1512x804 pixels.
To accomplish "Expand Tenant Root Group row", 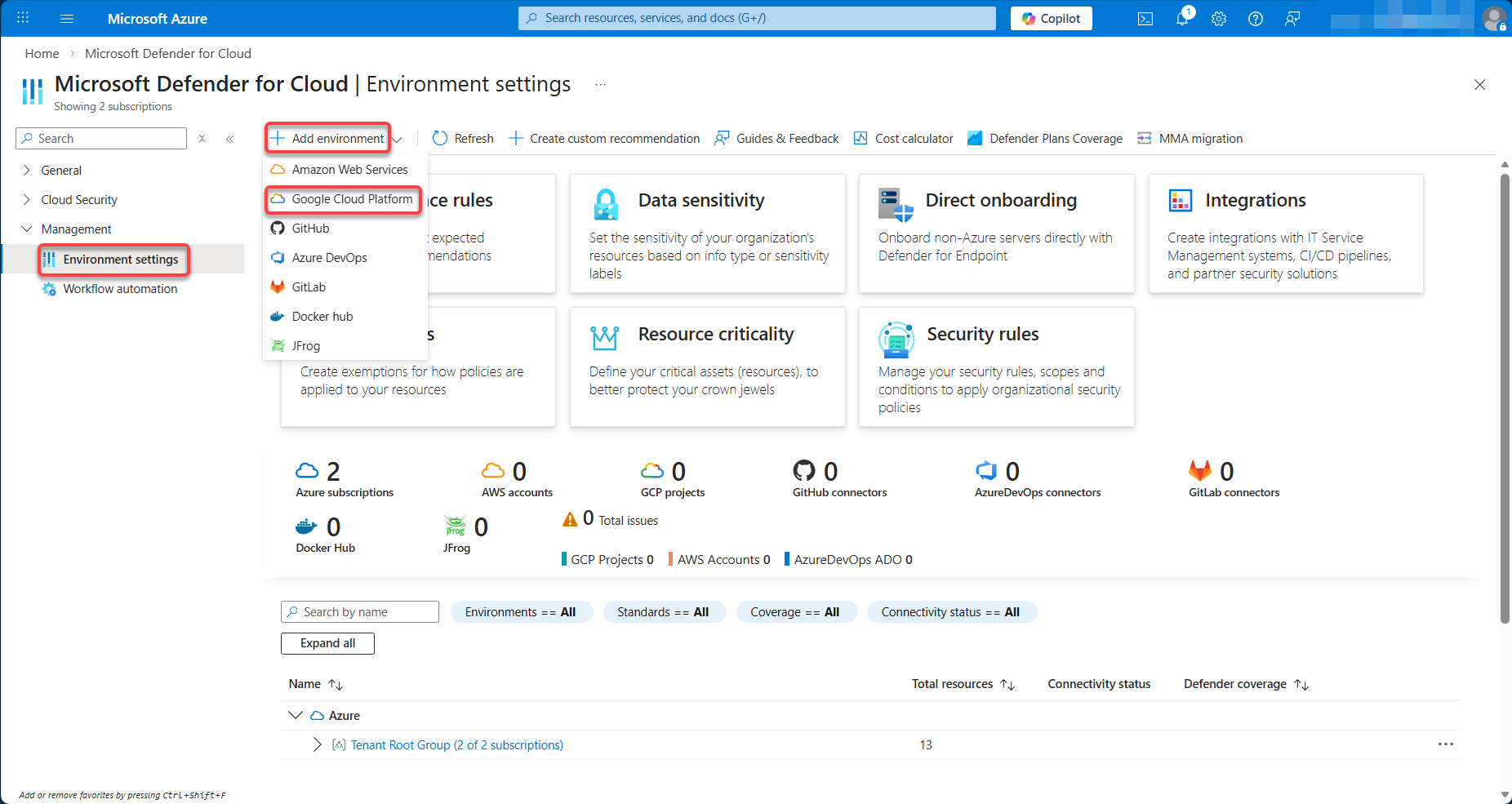I will [x=318, y=744].
